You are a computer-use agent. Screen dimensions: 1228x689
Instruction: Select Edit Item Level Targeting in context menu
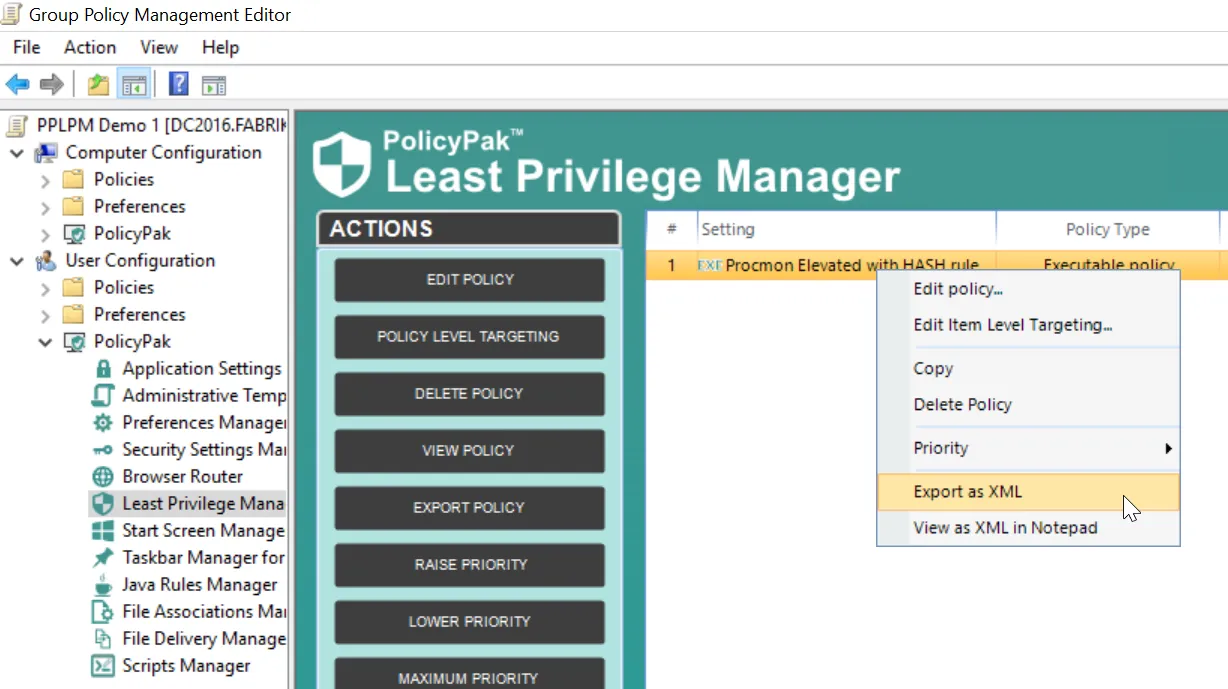[x=1012, y=325]
